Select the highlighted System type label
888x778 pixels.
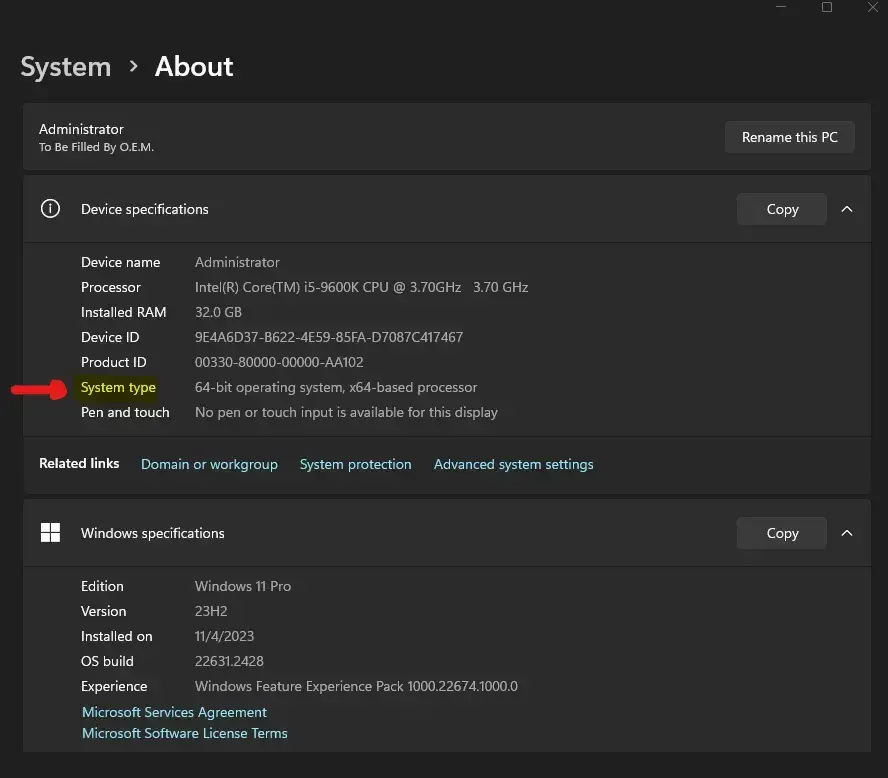(x=118, y=388)
